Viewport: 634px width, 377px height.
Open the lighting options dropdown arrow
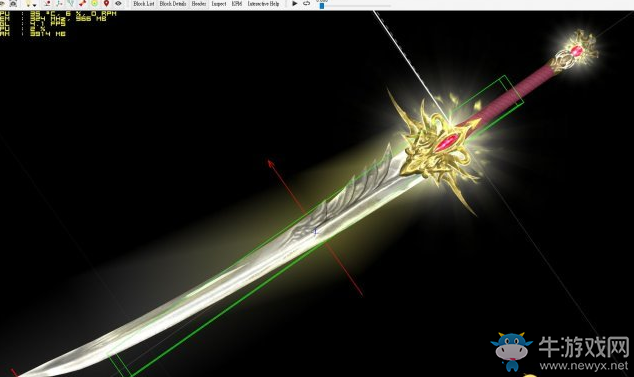[35, 5]
